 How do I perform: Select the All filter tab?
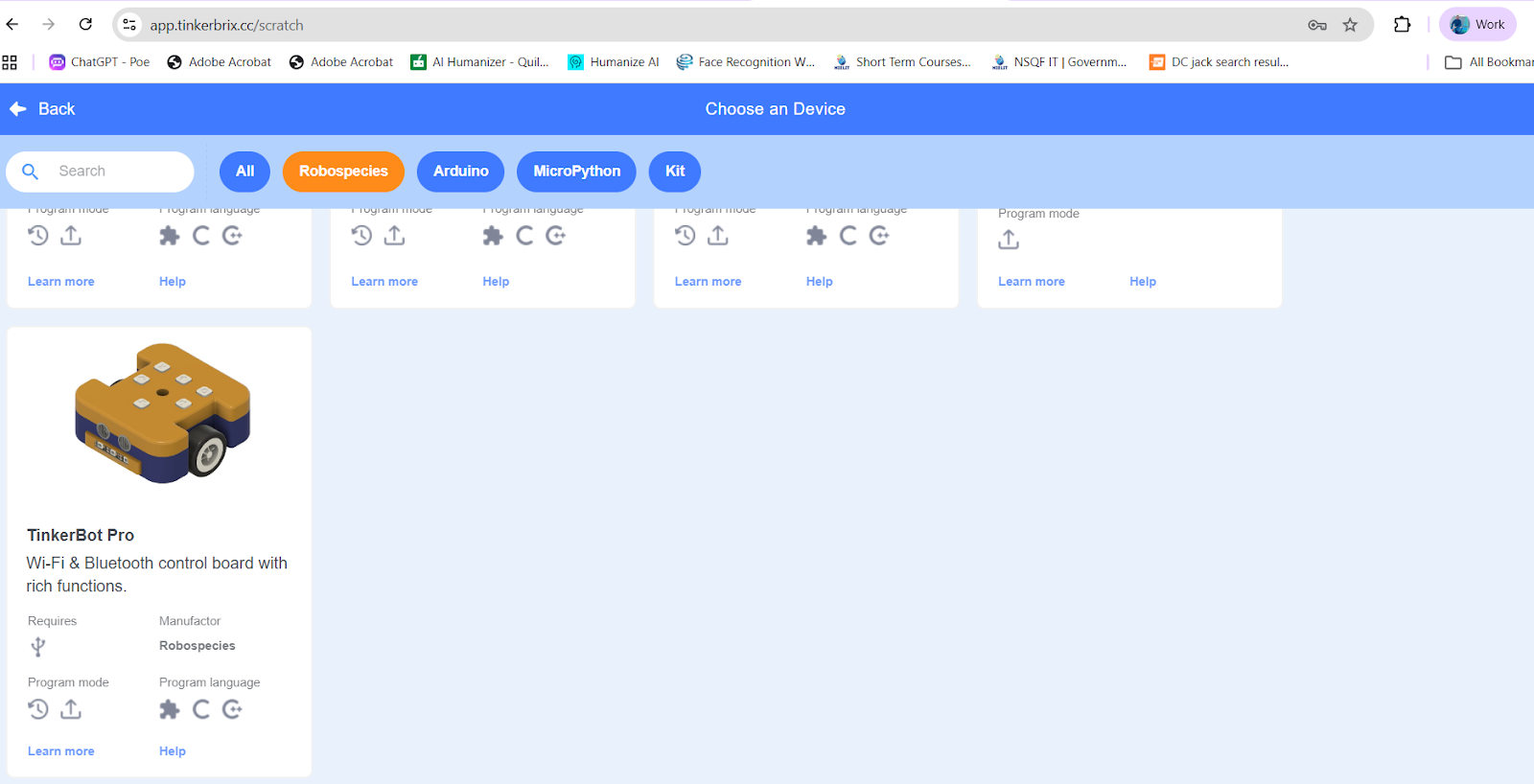[x=244, y=172]
